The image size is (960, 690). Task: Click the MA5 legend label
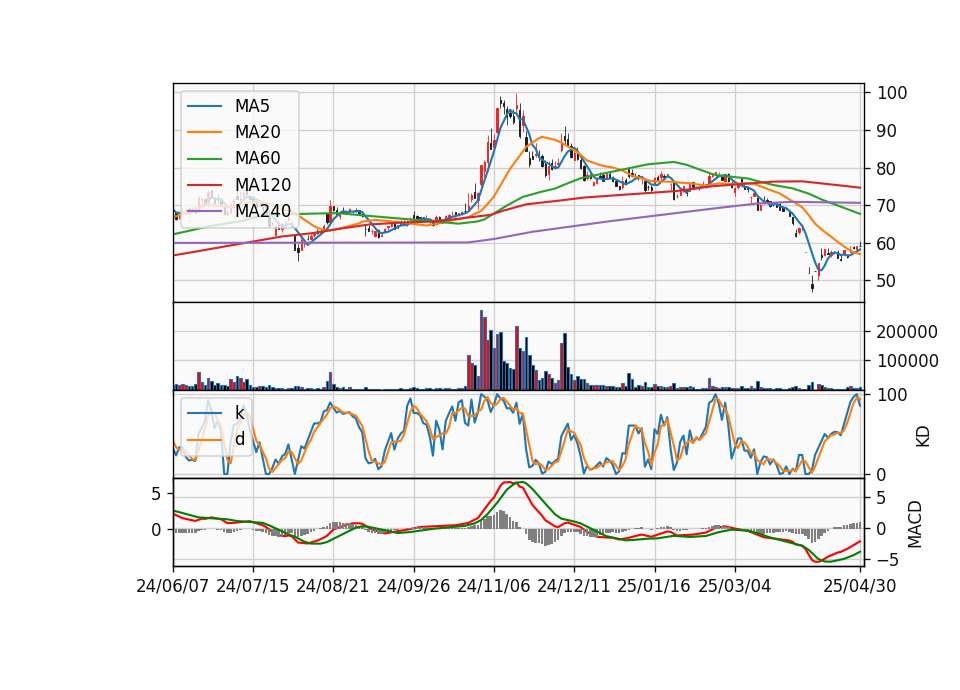tap(252, 106)
